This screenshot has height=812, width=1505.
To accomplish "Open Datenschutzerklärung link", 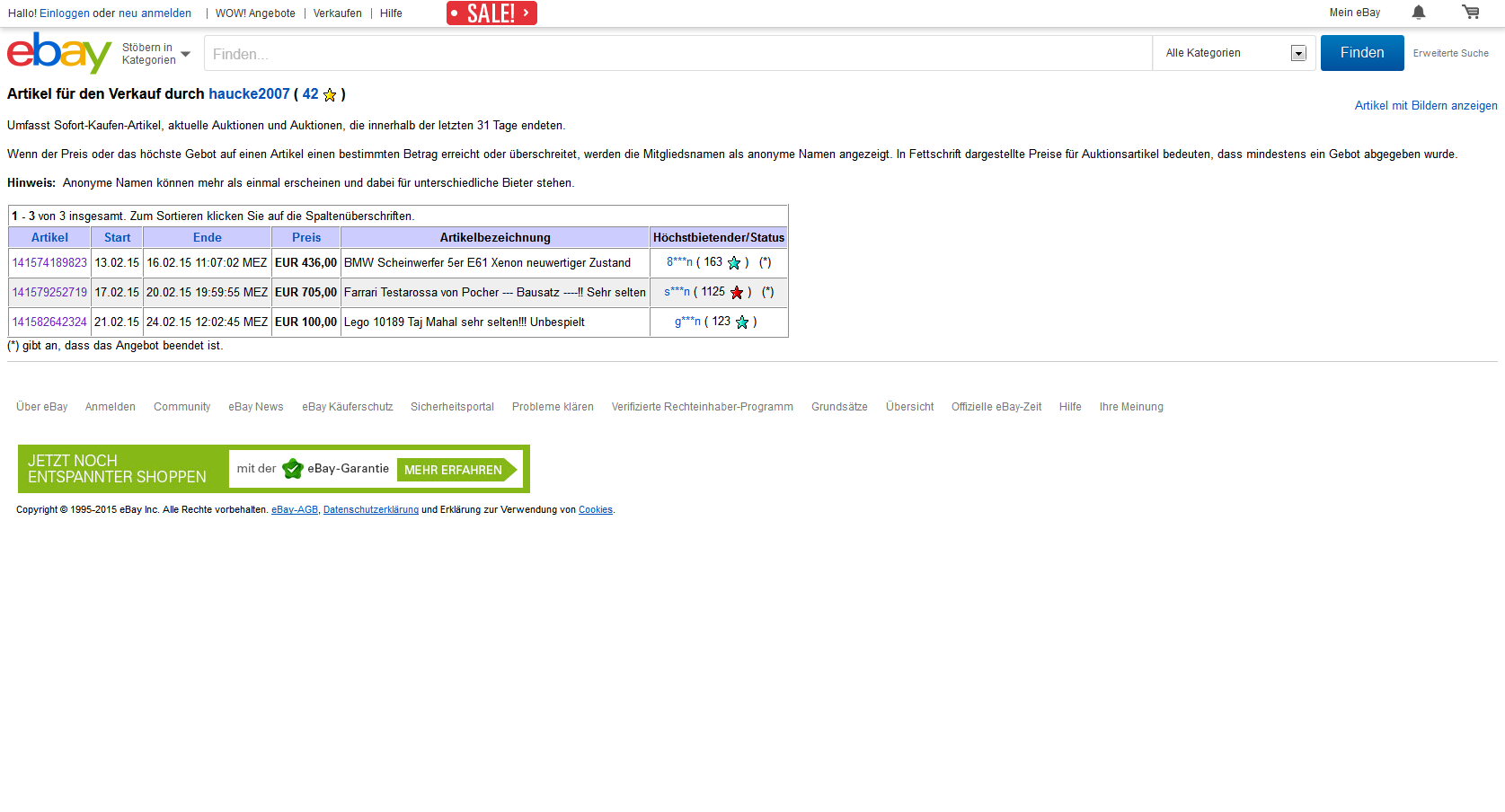I will click(x=371, y=510).
